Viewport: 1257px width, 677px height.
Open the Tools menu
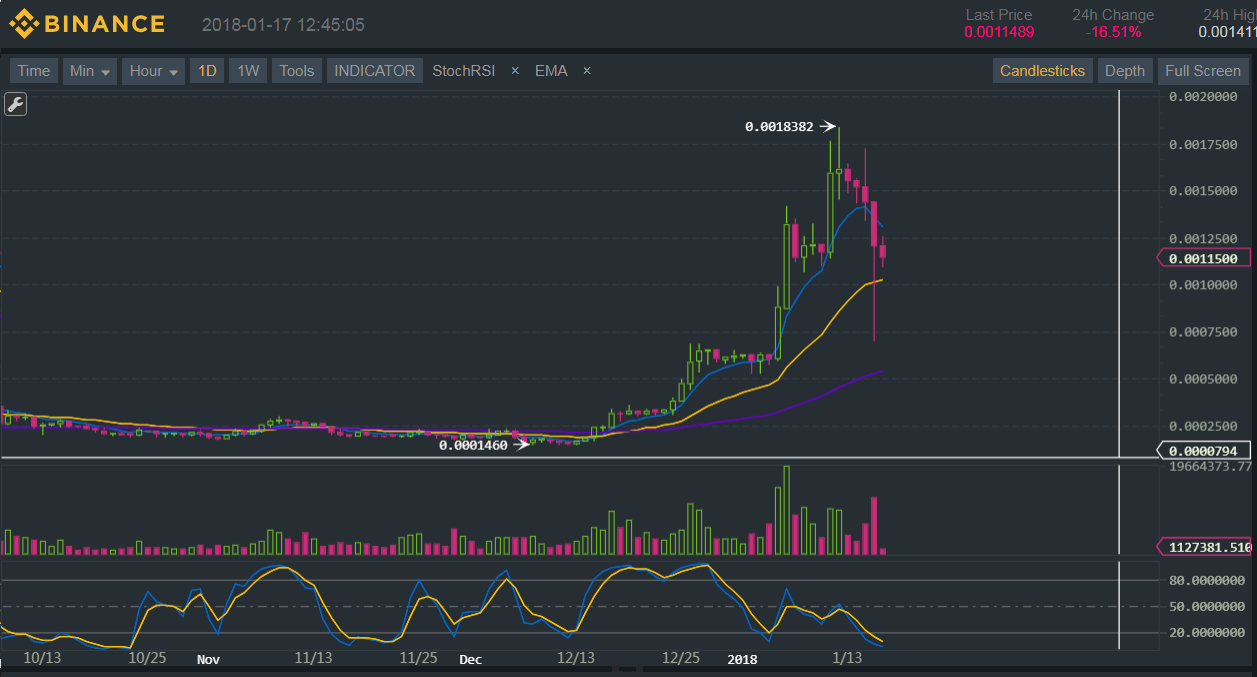[x=296, y=71]
